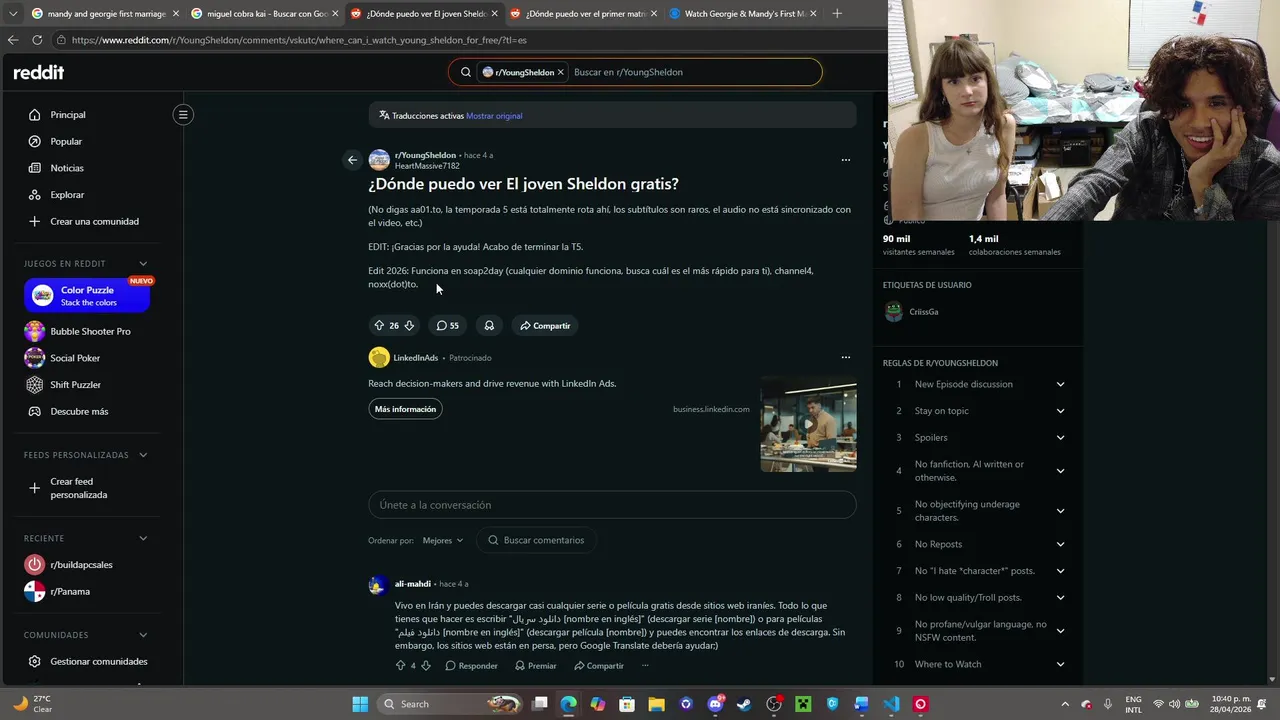This screenshot has width=1280, height=720.
Task: Upvote ali-mahdi's comment
Action: click(x=400, y=665)
